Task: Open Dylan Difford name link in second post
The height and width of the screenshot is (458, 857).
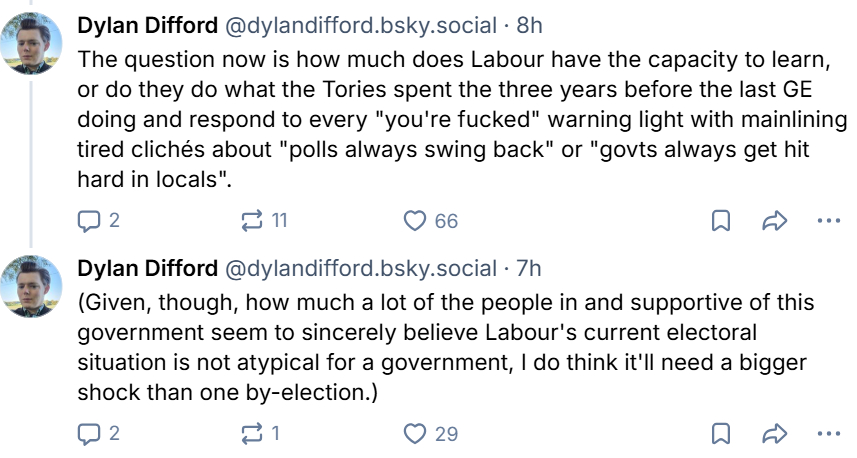Action: click(146, 268)
